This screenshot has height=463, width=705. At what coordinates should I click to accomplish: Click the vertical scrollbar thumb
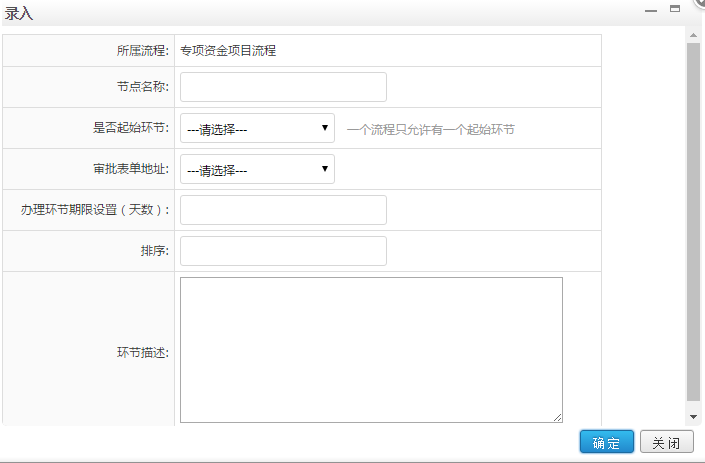click(693, 222)
